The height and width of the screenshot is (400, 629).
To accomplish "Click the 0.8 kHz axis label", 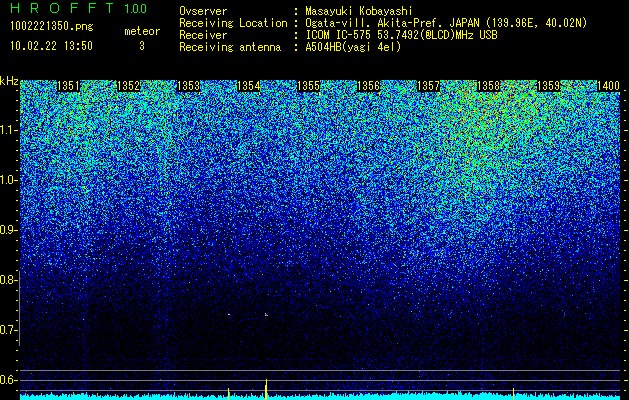I will tap(8, 280).
